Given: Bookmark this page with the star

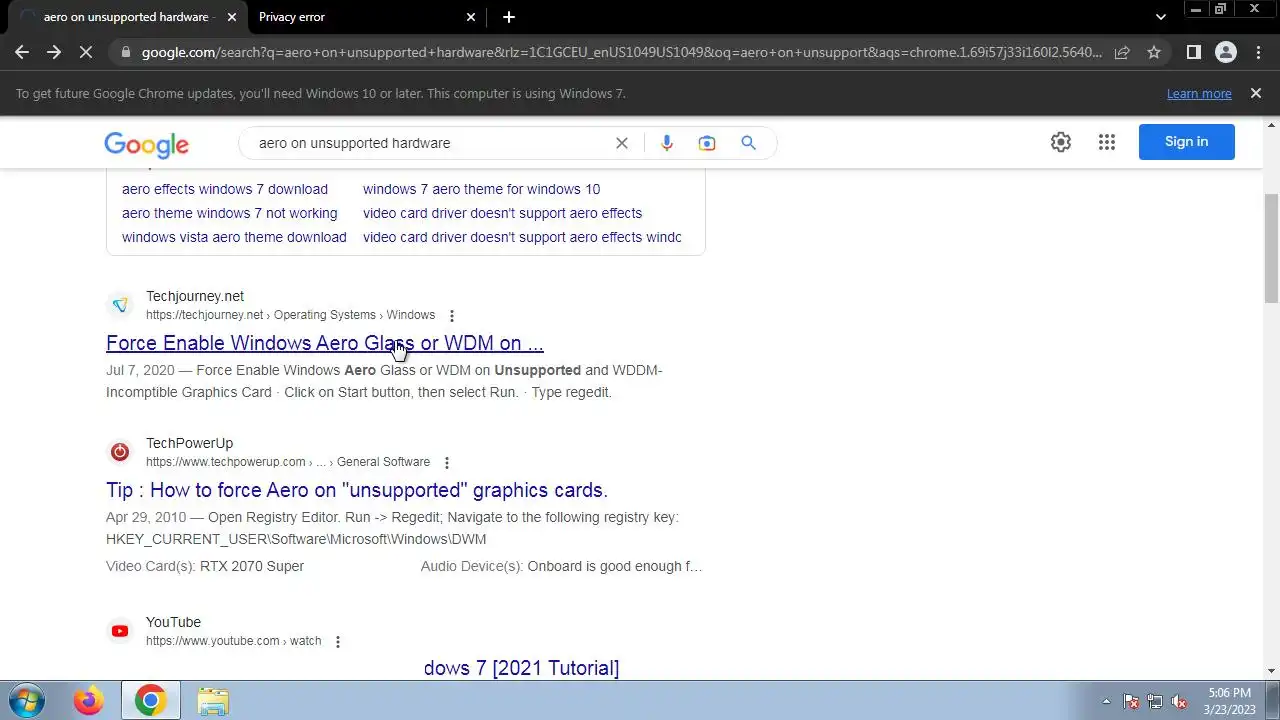Looking at the screenshot, I should click(x=1154, y=52).
